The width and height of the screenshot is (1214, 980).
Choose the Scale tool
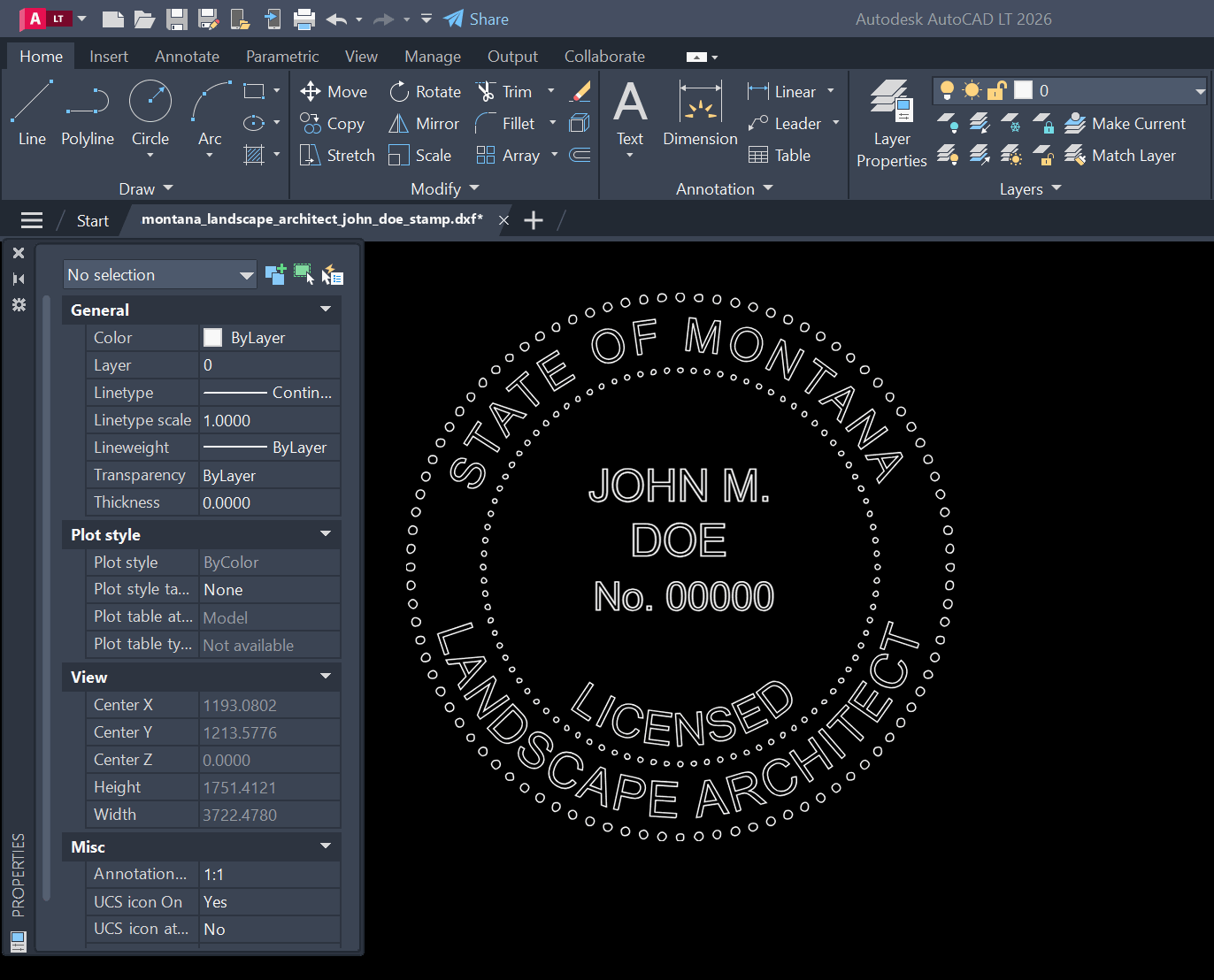[x=420, y=155]
